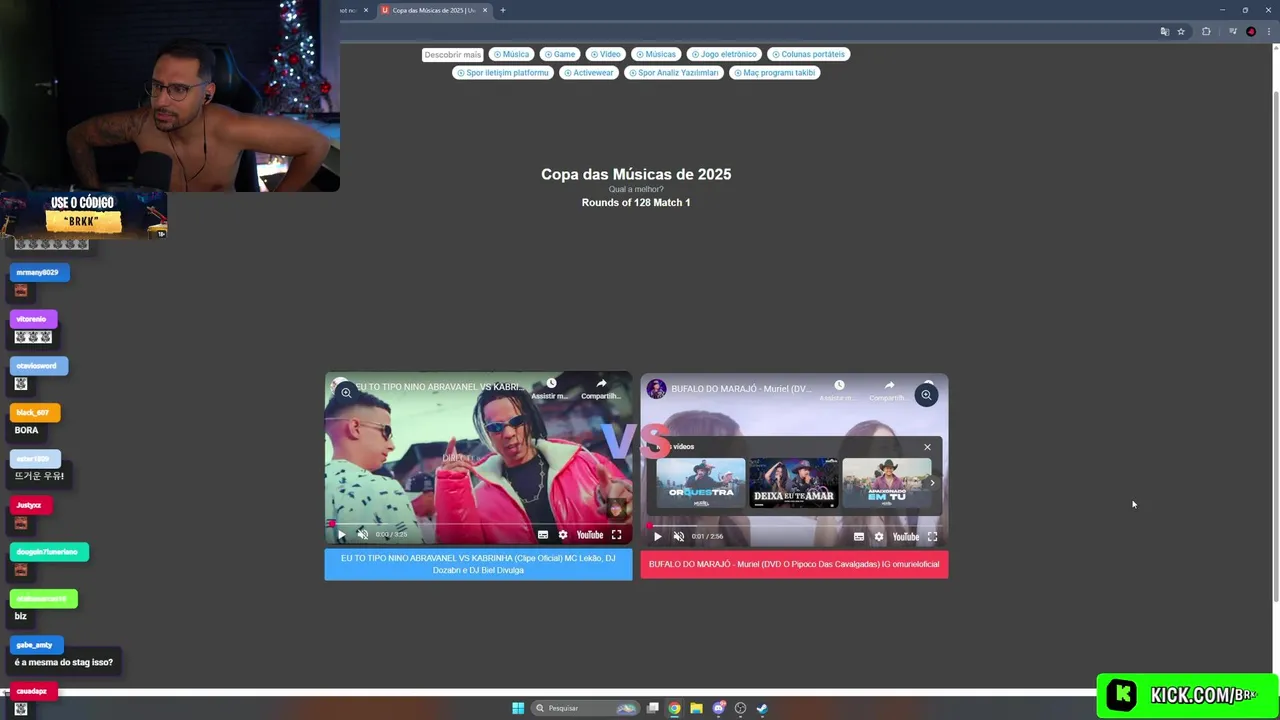Enter fullscreen on the left video
This screenshot has width=1280, height=720.
tap(616, 535)
